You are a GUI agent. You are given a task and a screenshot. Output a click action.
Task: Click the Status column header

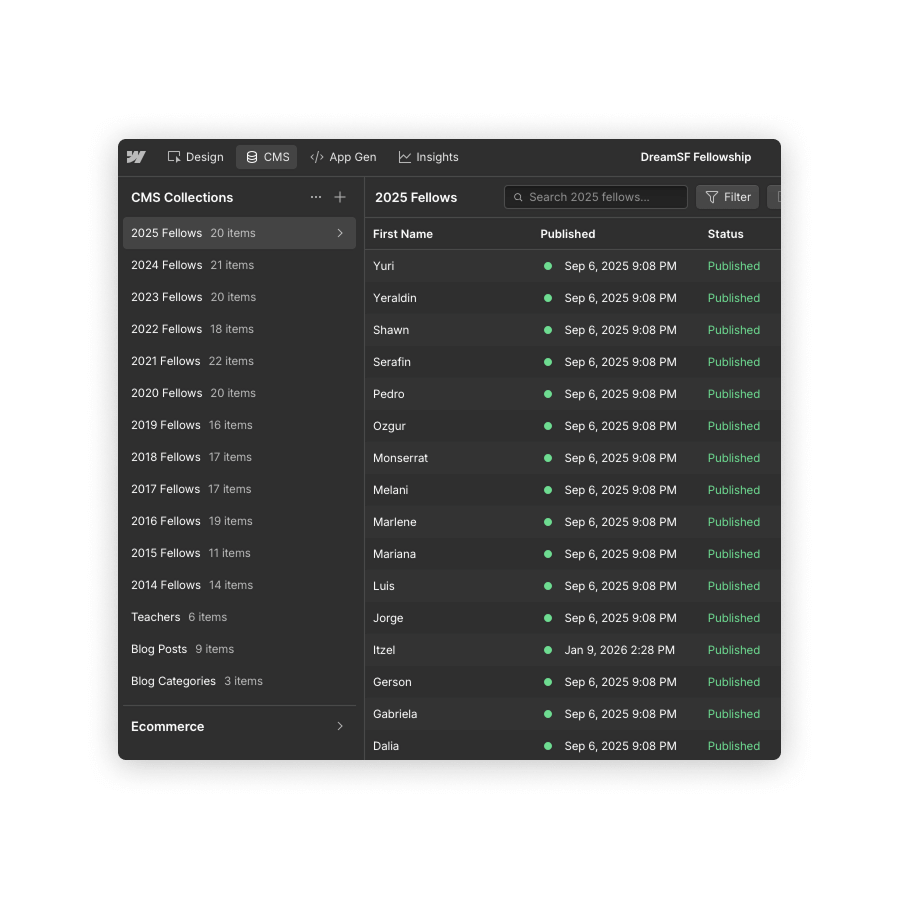(725, 234)
